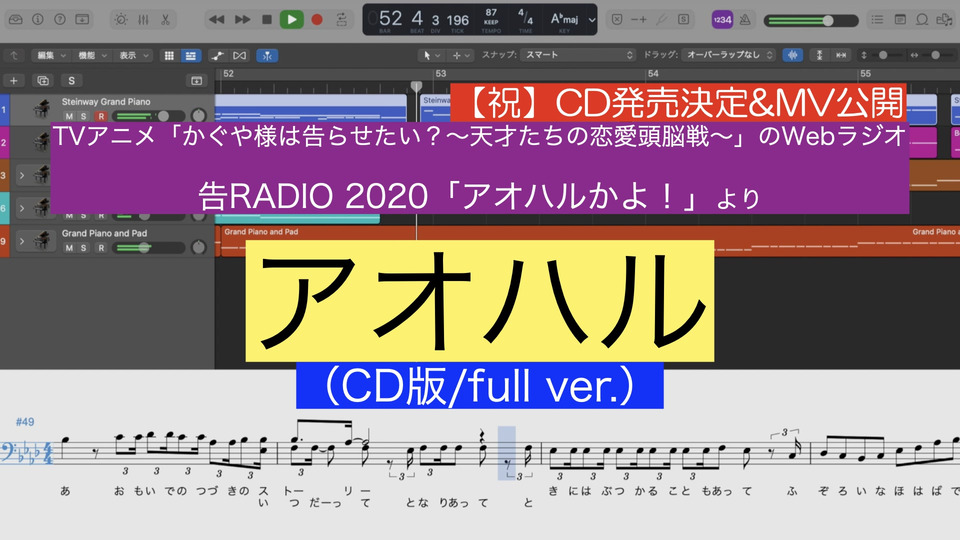Screen dimensions: 960x540
Task: Open the pointer tool menu
Action: pyautogui.click(x=432, y=55)
